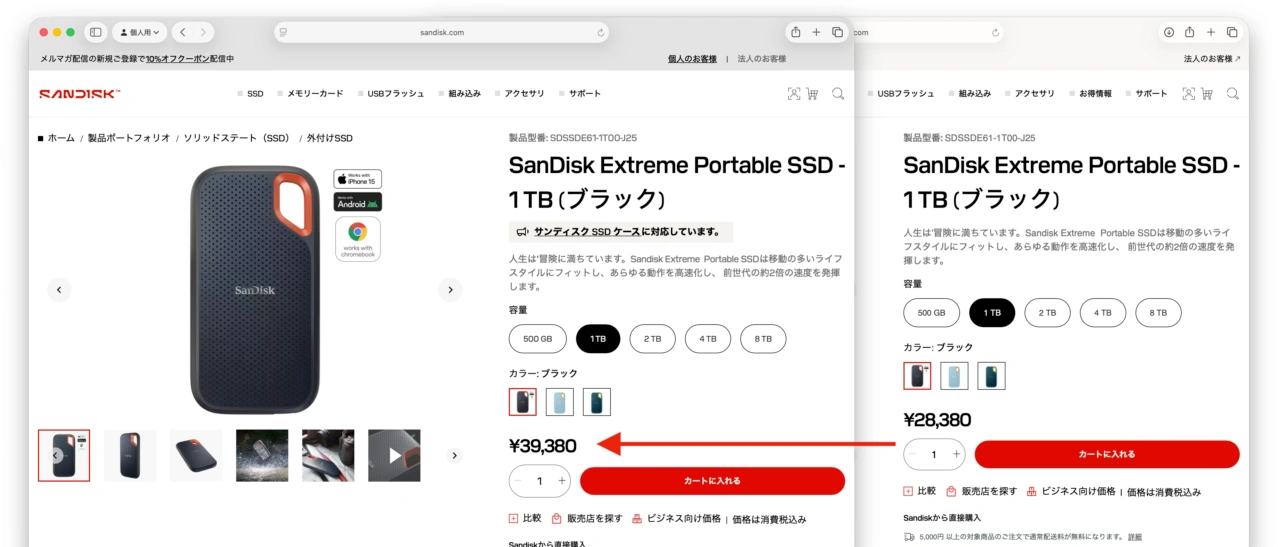This screenshot has height=547, width=1280.
Task: Open SSD menu in front window navigation
Action: (x=255, y=93)
